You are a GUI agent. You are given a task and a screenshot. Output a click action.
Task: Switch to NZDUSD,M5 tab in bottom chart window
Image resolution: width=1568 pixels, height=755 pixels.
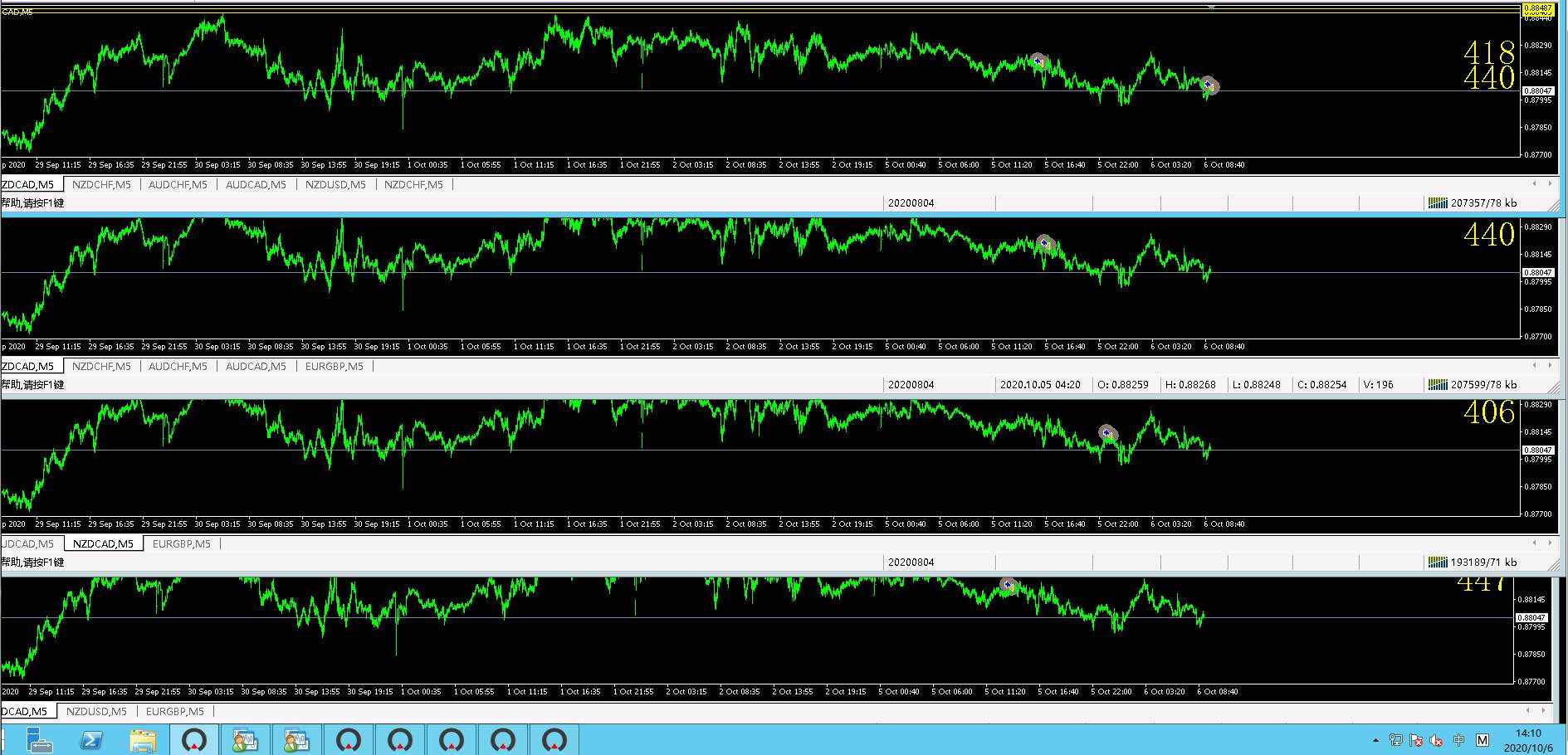96,711
